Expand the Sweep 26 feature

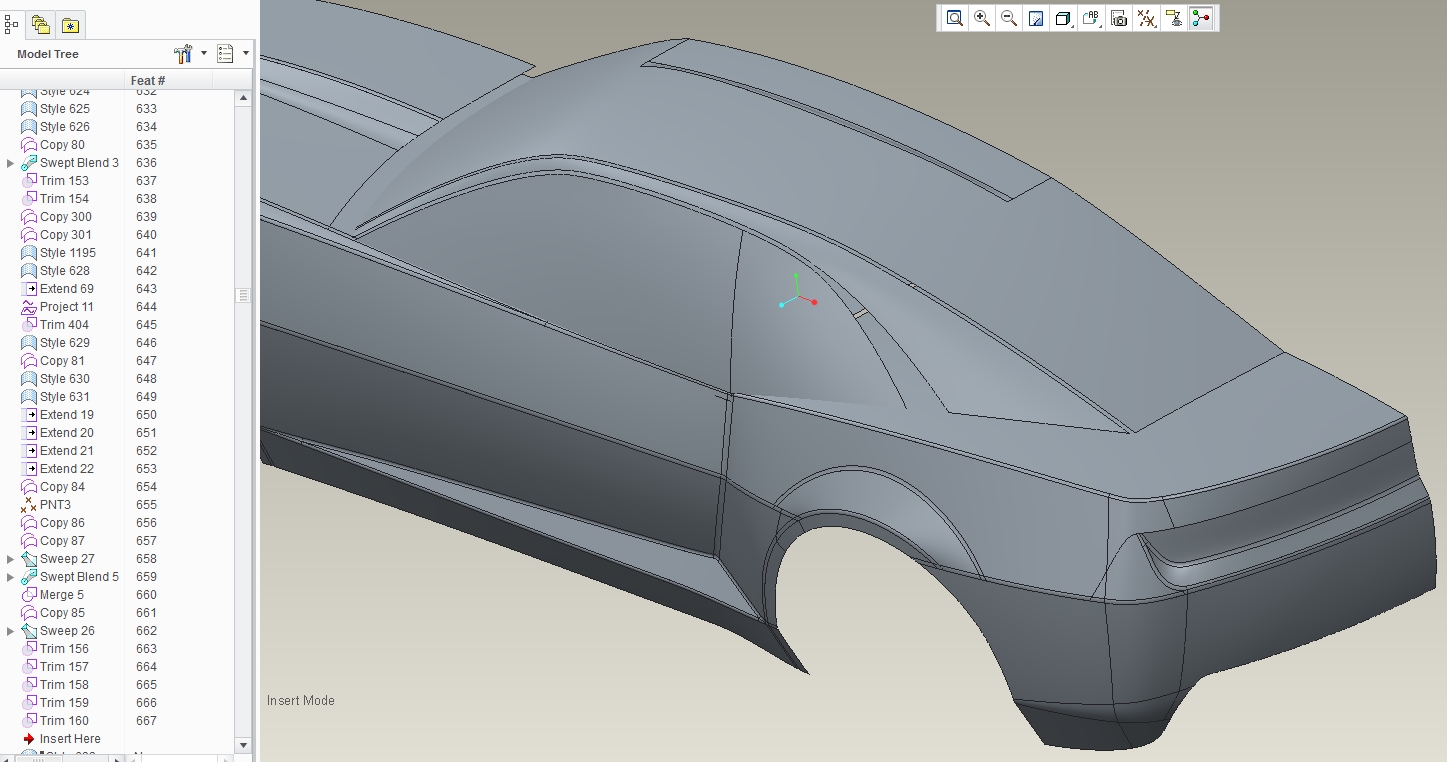11,631
